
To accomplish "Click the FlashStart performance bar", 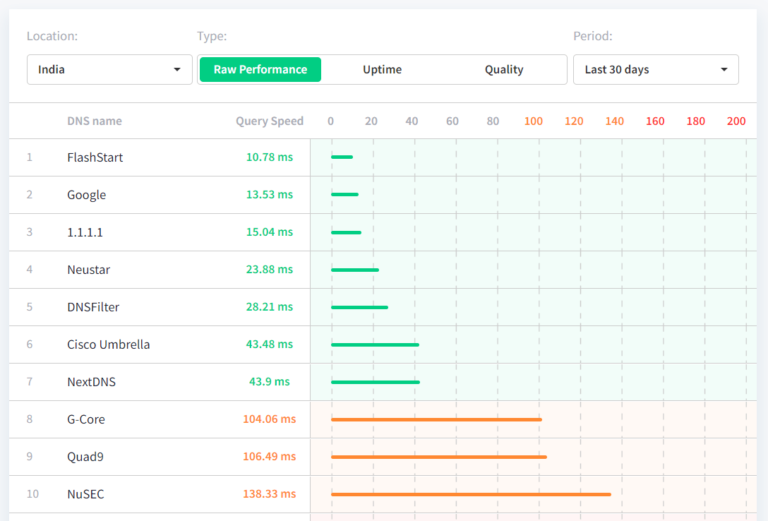I will [342, 157].
